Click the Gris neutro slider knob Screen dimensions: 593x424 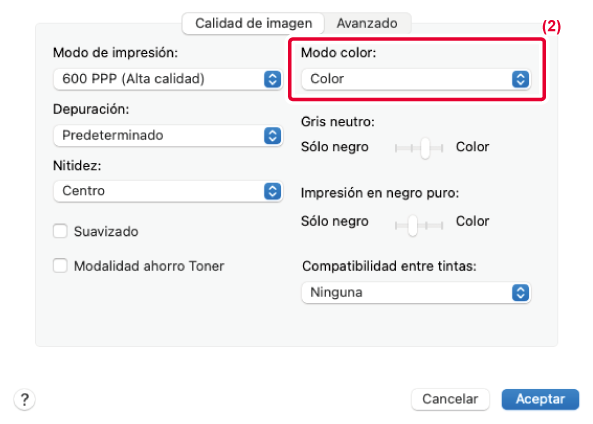425,148
